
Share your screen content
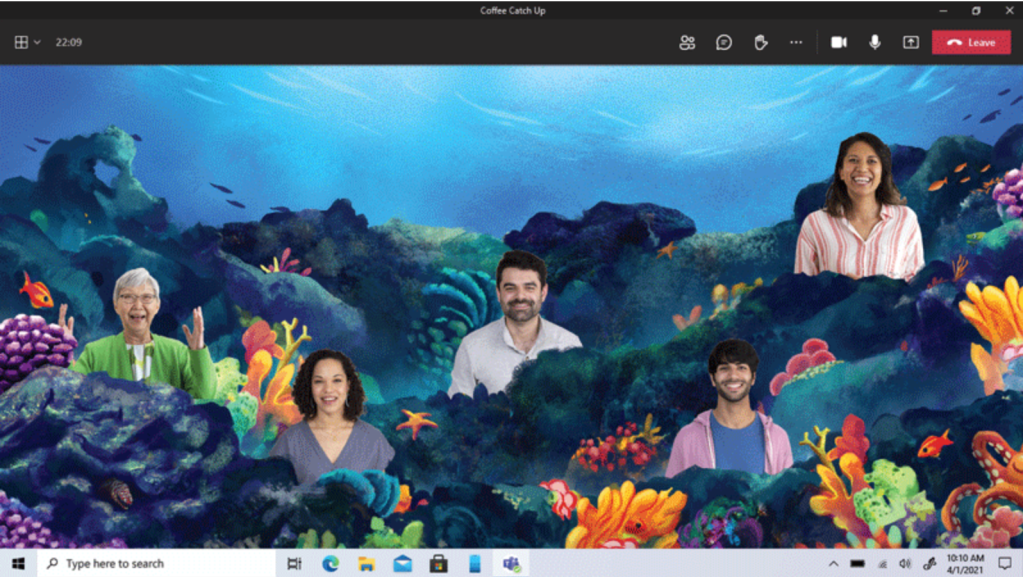click(910, 42)
